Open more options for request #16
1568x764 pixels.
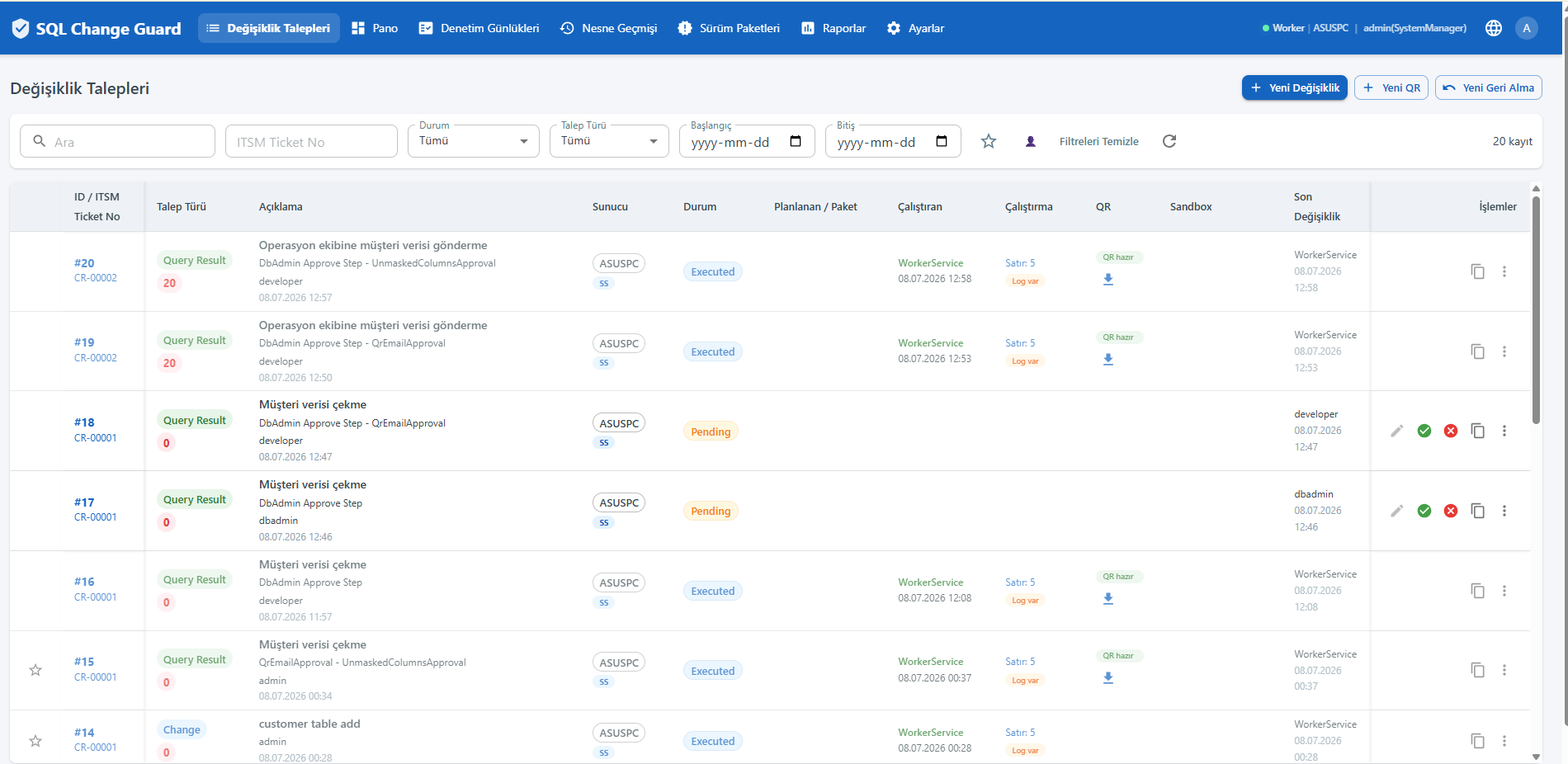click(x=1504, y=591)
